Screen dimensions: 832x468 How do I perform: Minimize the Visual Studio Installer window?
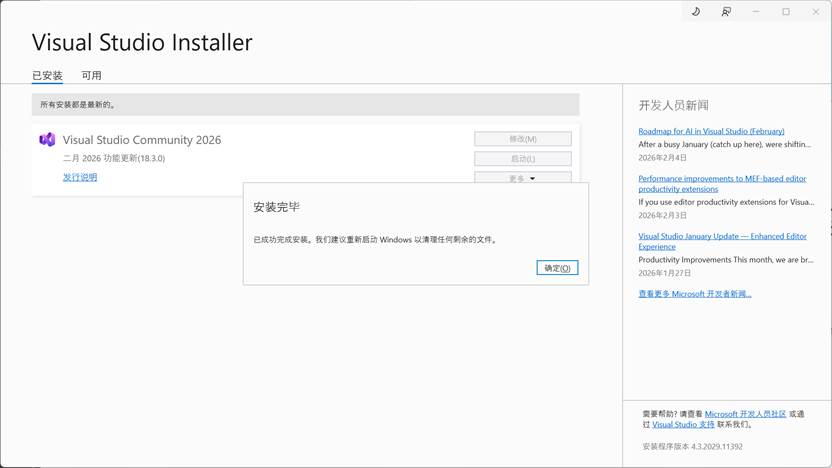point(756,12)
